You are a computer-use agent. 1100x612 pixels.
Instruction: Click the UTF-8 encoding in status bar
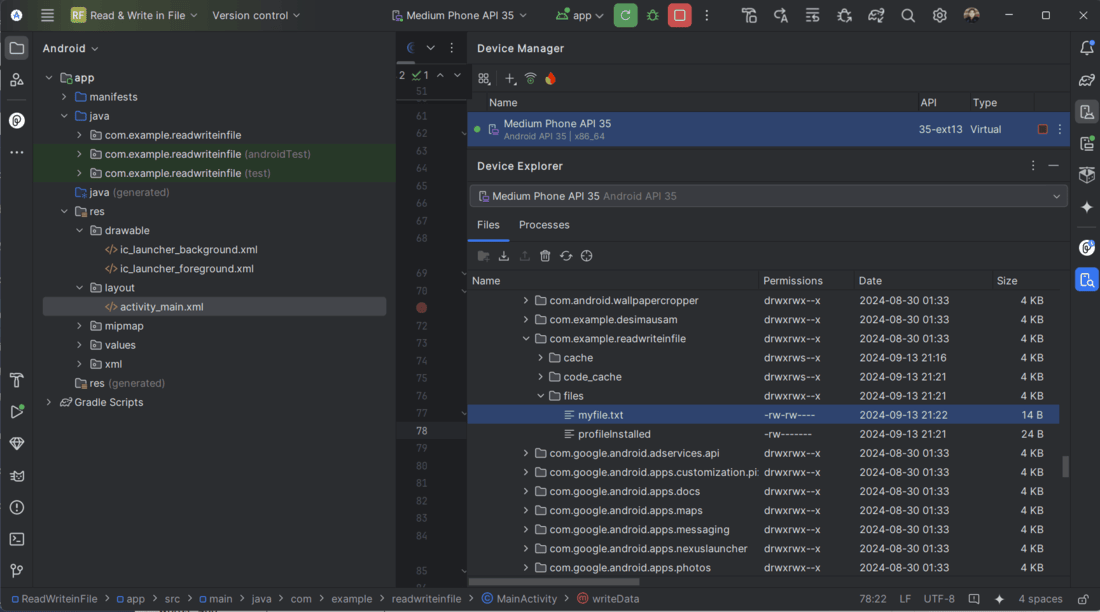(x=939, y=599)
